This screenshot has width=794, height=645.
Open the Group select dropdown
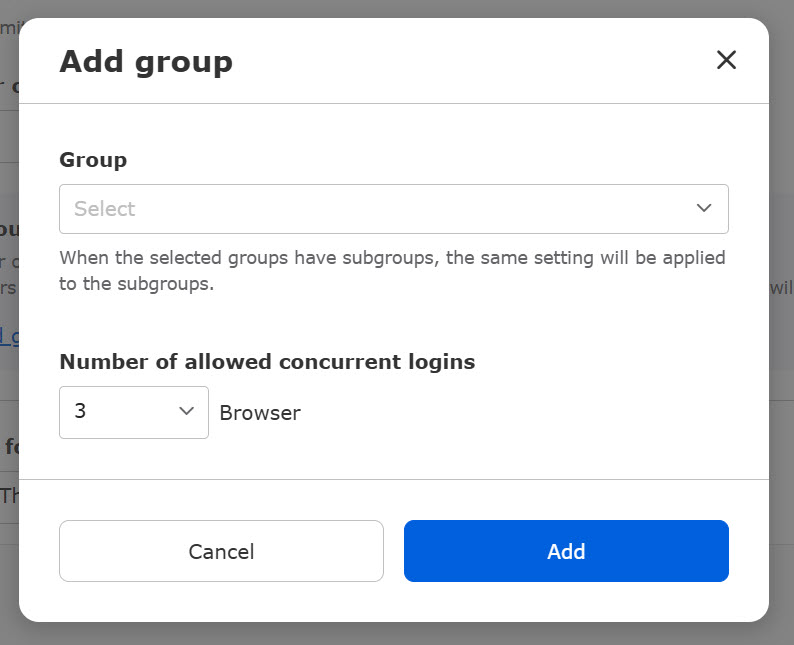click(393, 209)
